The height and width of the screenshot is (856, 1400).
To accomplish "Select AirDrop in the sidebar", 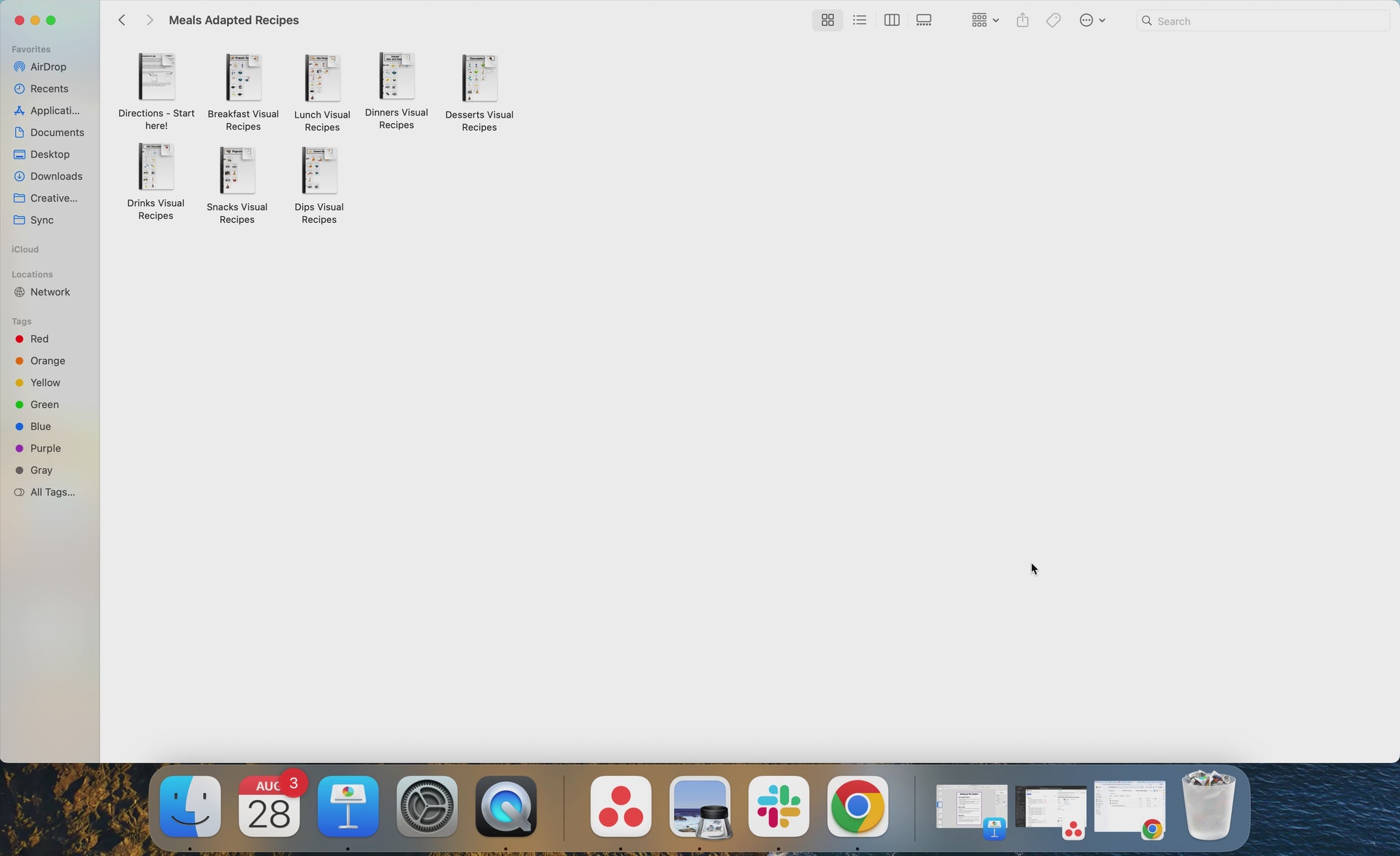I will click(x=48, y=67).
